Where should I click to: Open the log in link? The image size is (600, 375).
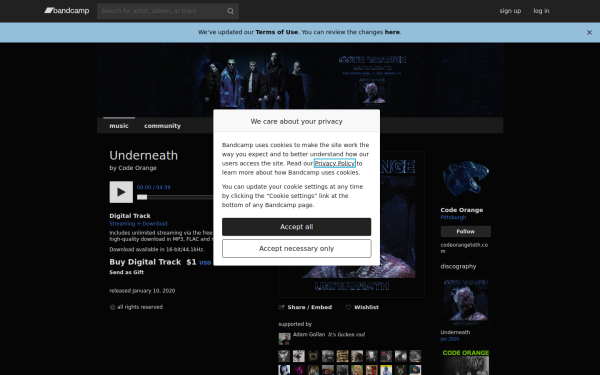541,11
